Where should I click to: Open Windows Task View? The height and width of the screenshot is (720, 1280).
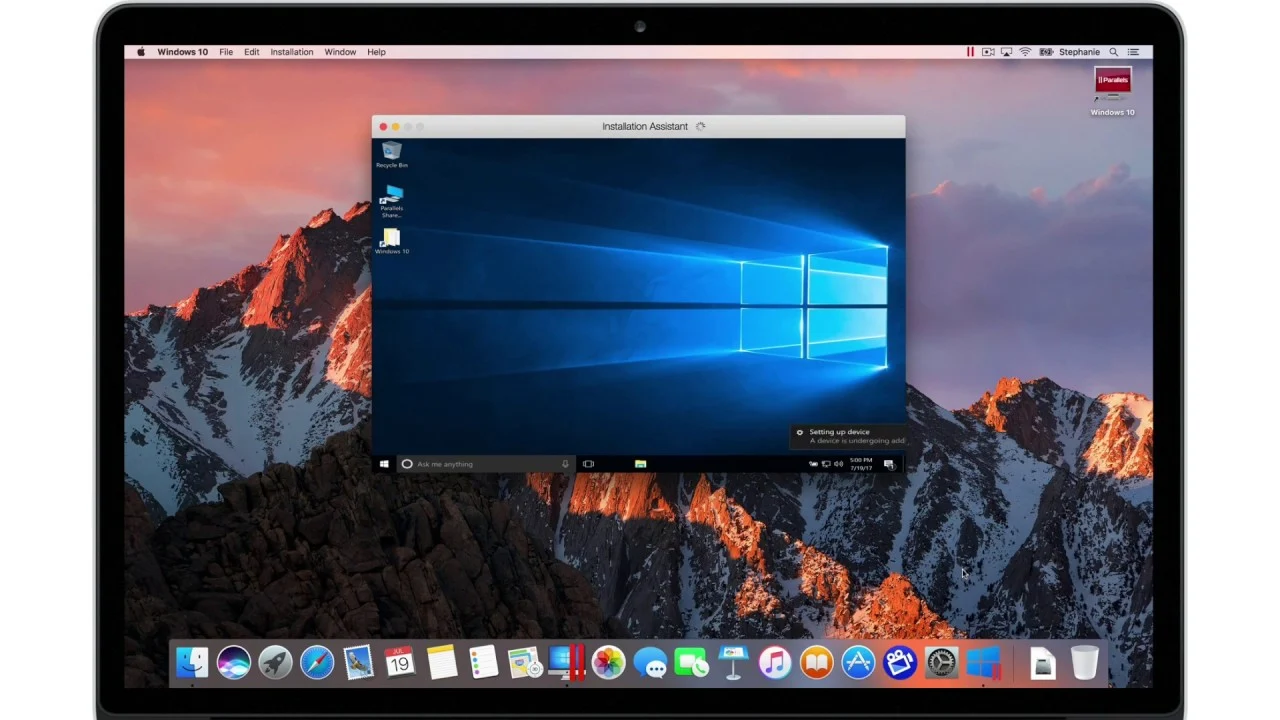pyautogui.click(x=588, y=464)
